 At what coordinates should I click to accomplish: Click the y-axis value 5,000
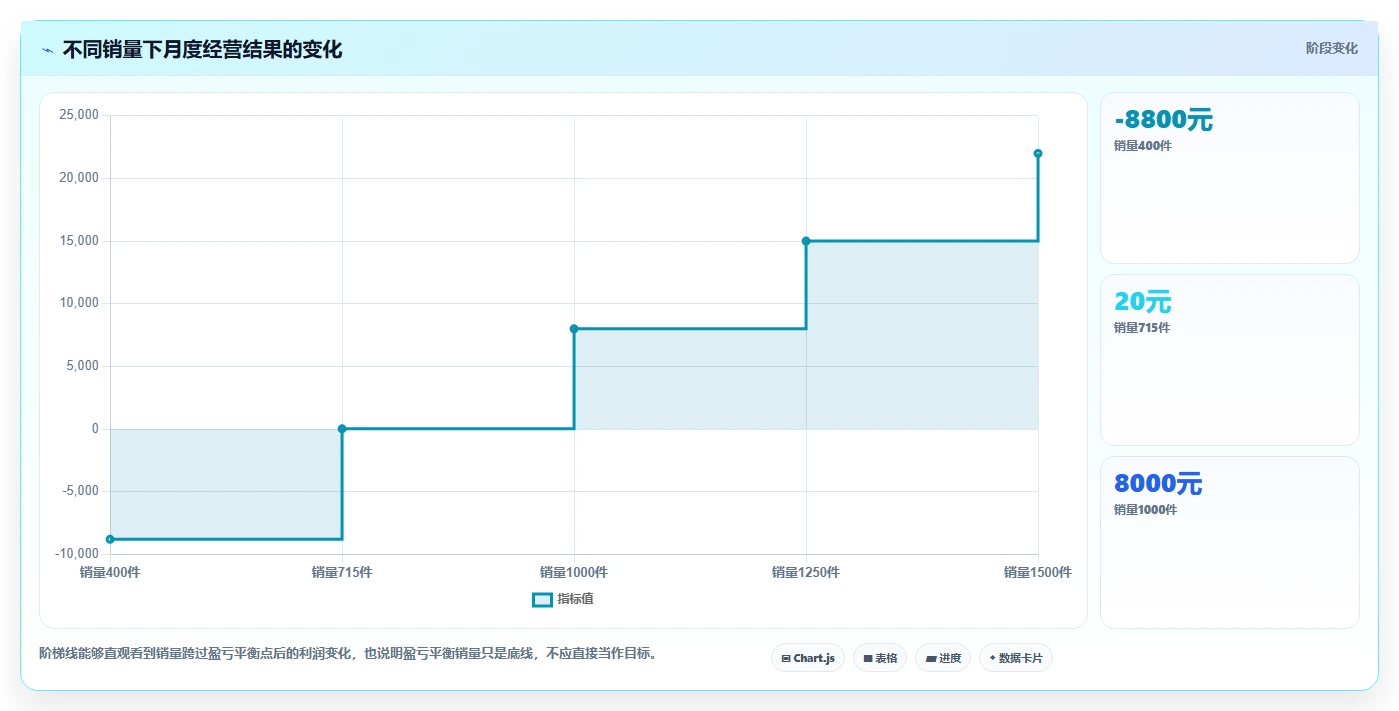click(83, 366)
